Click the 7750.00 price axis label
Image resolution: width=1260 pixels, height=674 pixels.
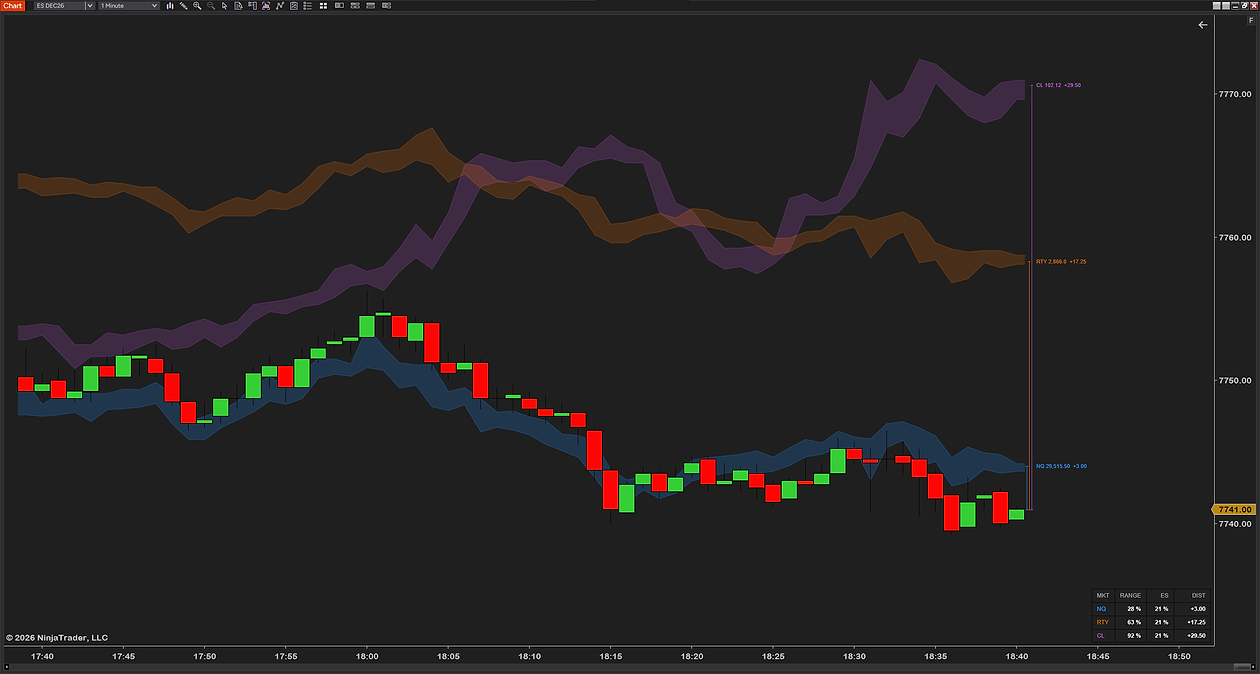click(1236, 381)
